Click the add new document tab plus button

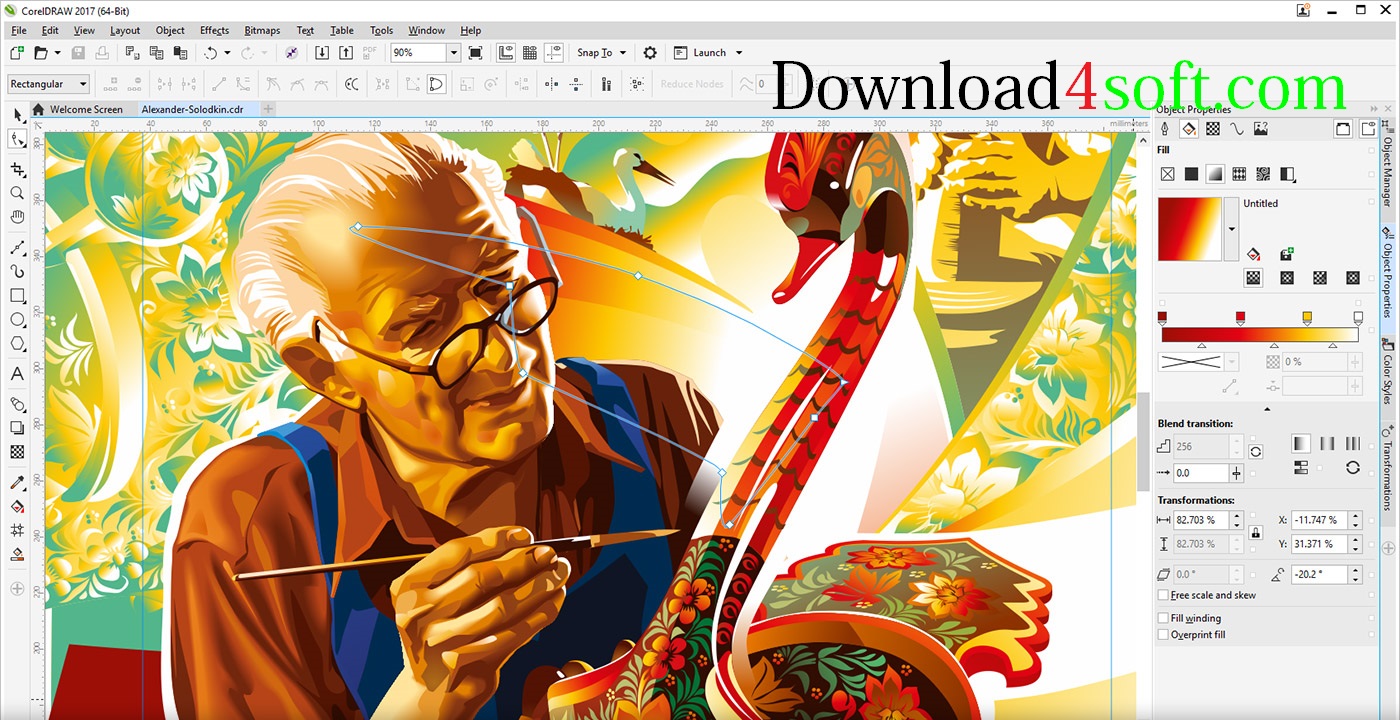(x=268, y=109)
